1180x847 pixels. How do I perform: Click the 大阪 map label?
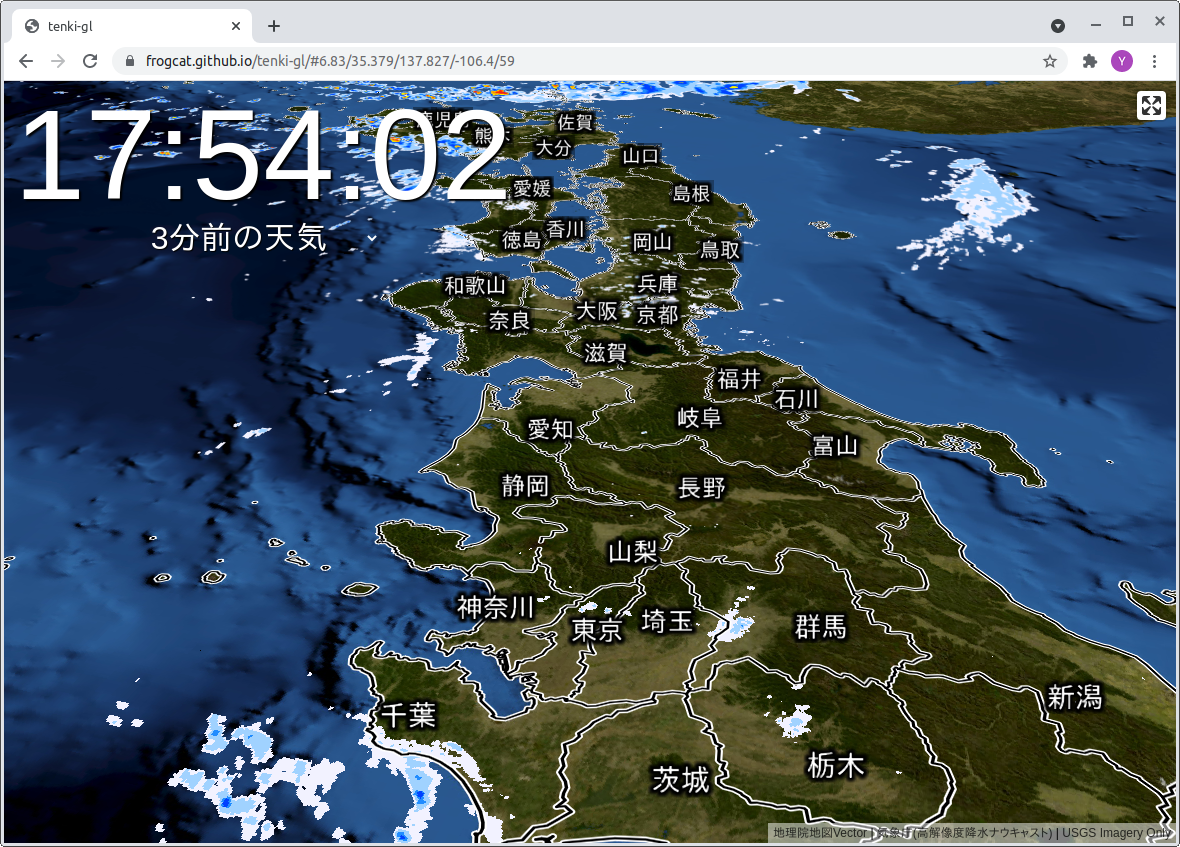597,311
